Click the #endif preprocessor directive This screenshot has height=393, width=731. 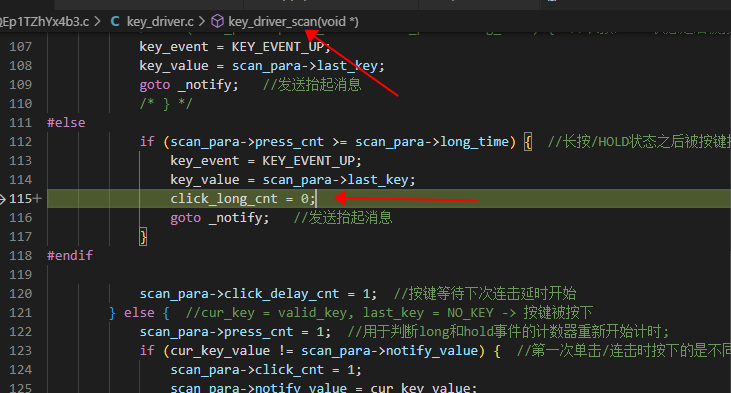pyautogui.click(x=70, y=255)
